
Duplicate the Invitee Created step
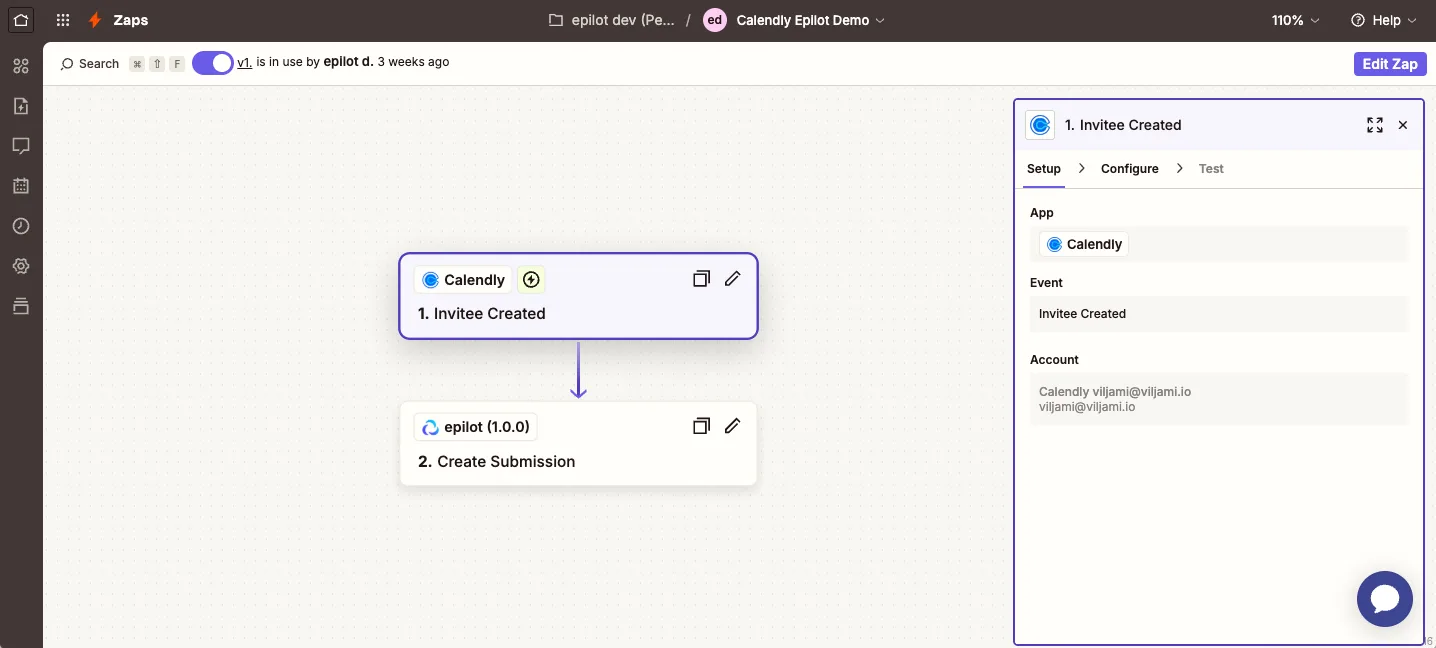pos(701,279)
